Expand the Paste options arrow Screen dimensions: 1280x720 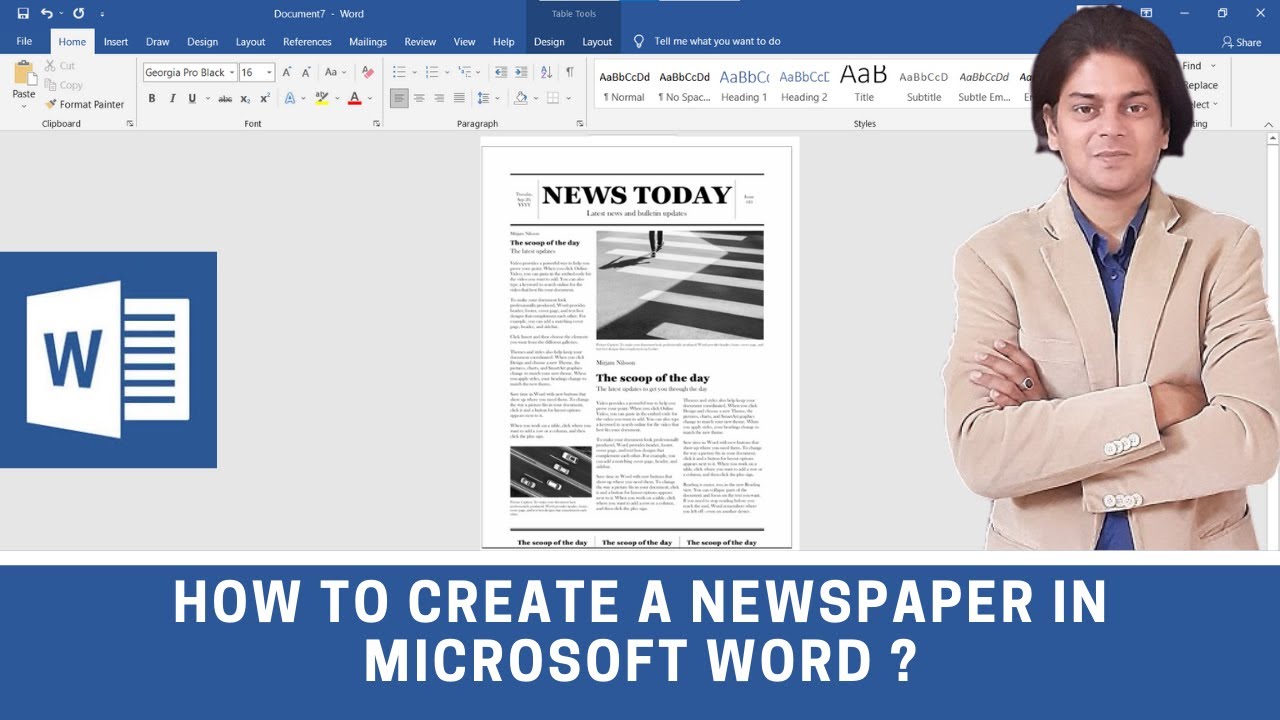(x=23, y=106)
